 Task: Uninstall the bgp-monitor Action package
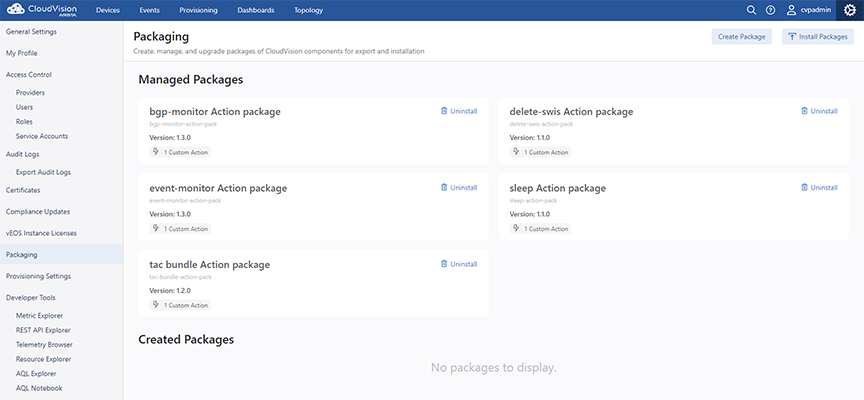coord(459,111)
